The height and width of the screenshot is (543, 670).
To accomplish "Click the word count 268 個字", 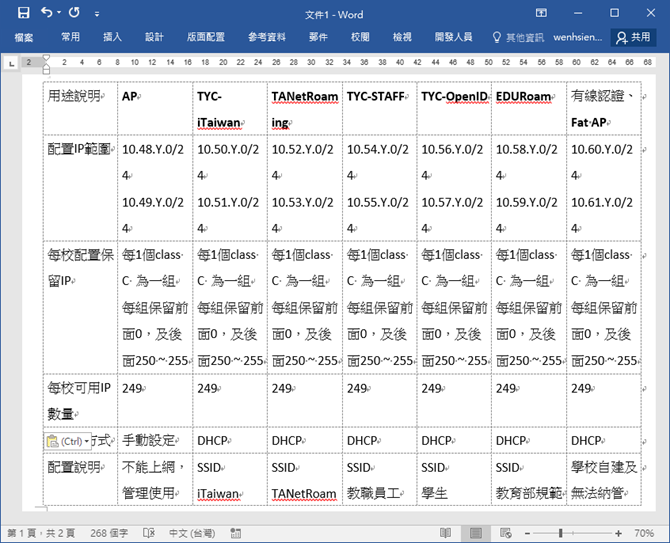I will 109,533.
